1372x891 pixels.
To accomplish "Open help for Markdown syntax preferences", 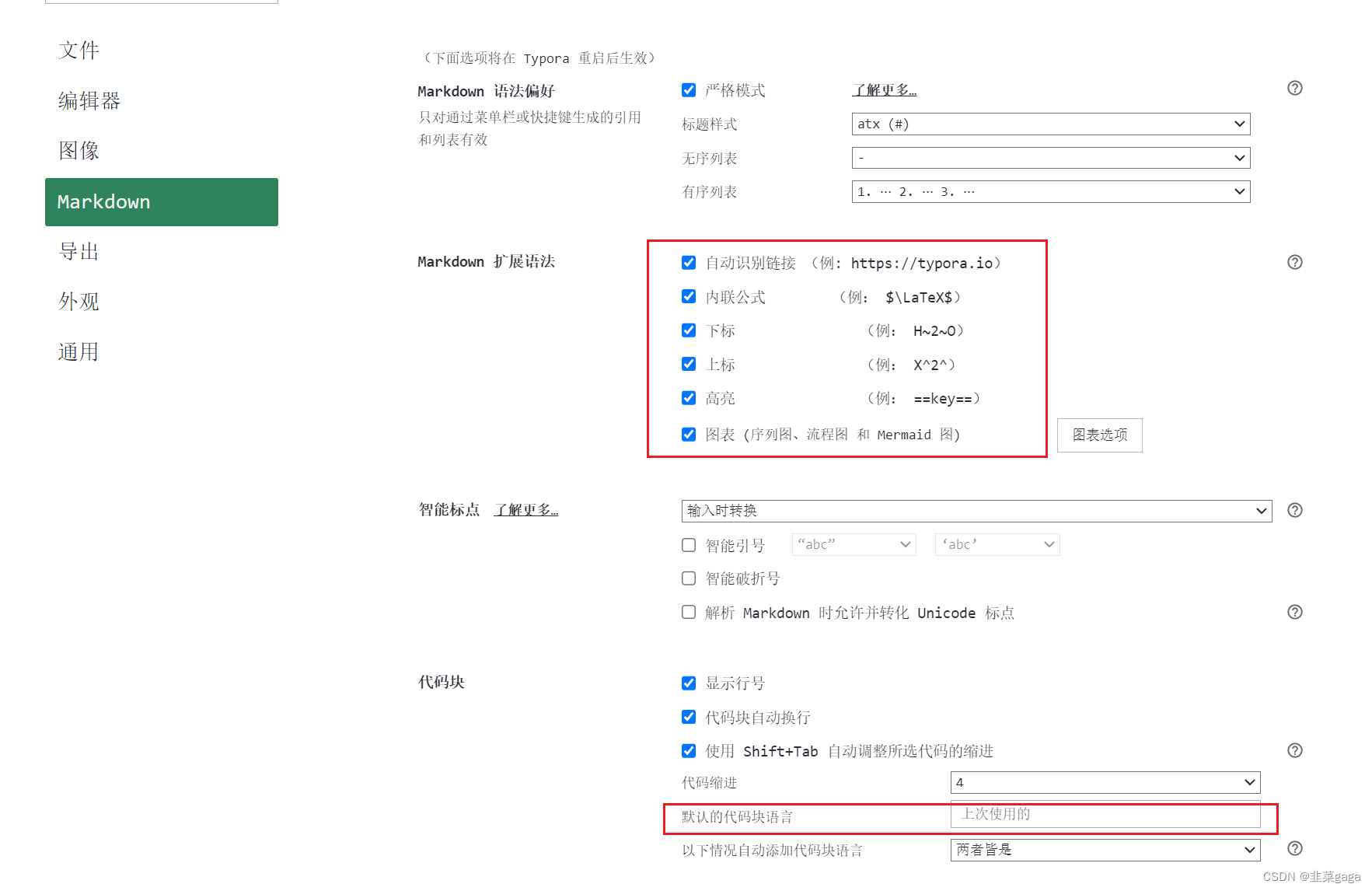I will (1294, 88).
